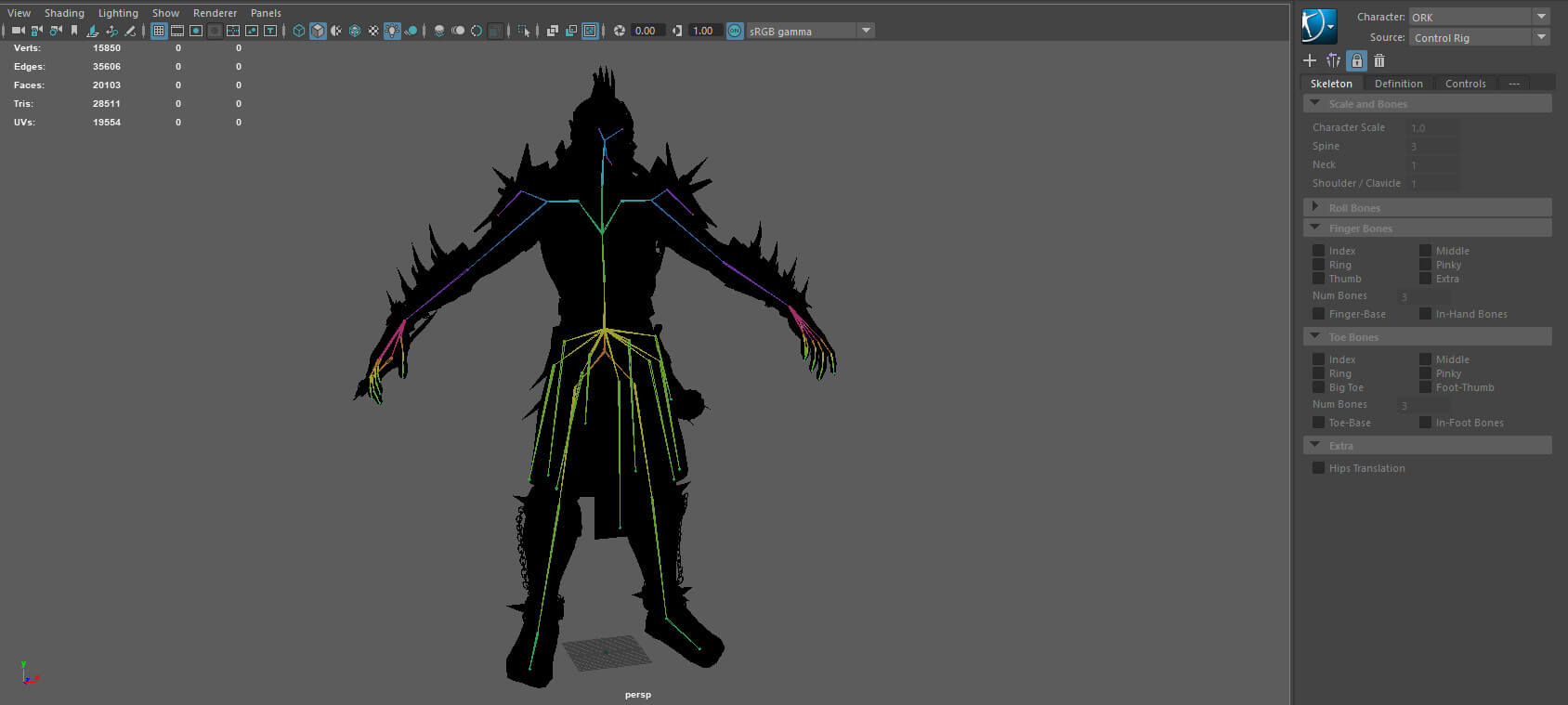Image resolution: width=1568 pixels, height=705 pixels.
Task: Collapse the Scale and Bones section
Action: 1427,104
